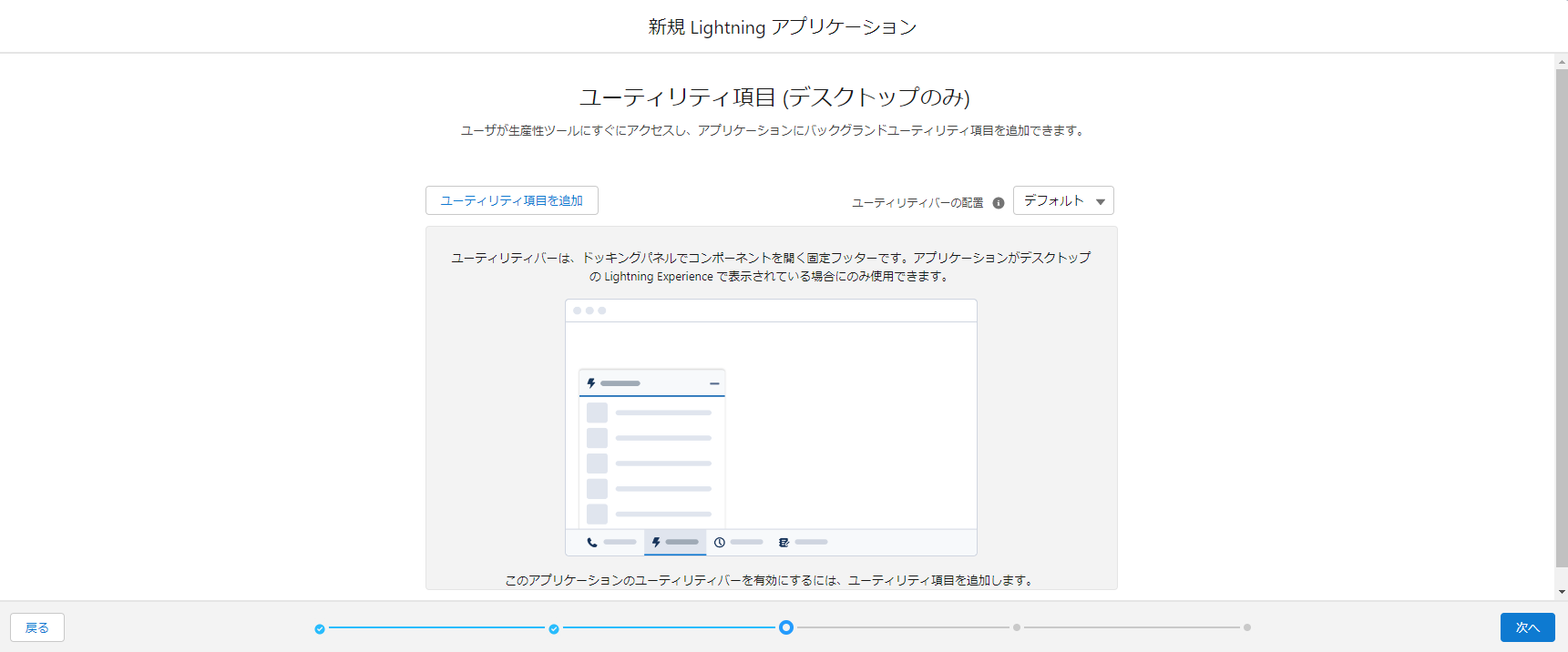Screen dimensions: 1568x652
Task: Click the clock icon in the illustration footer
Action: tap(720, 542)
